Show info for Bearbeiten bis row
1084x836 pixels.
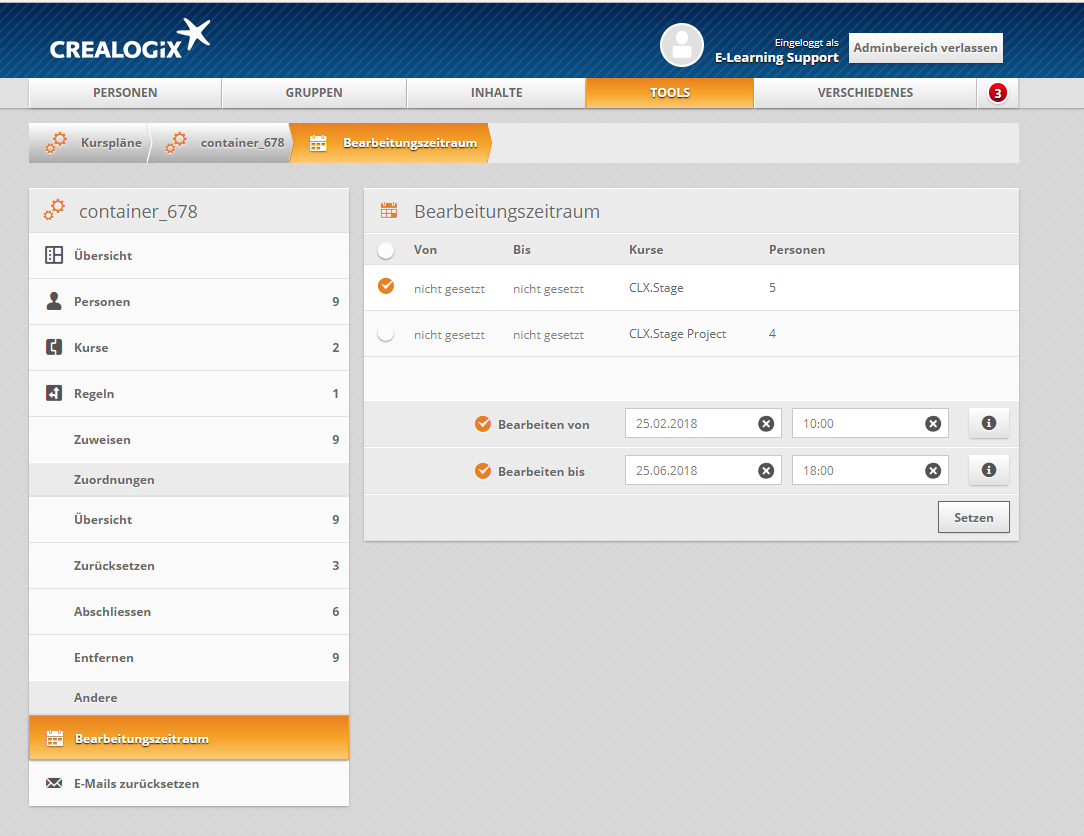click(x=989, y=470)
